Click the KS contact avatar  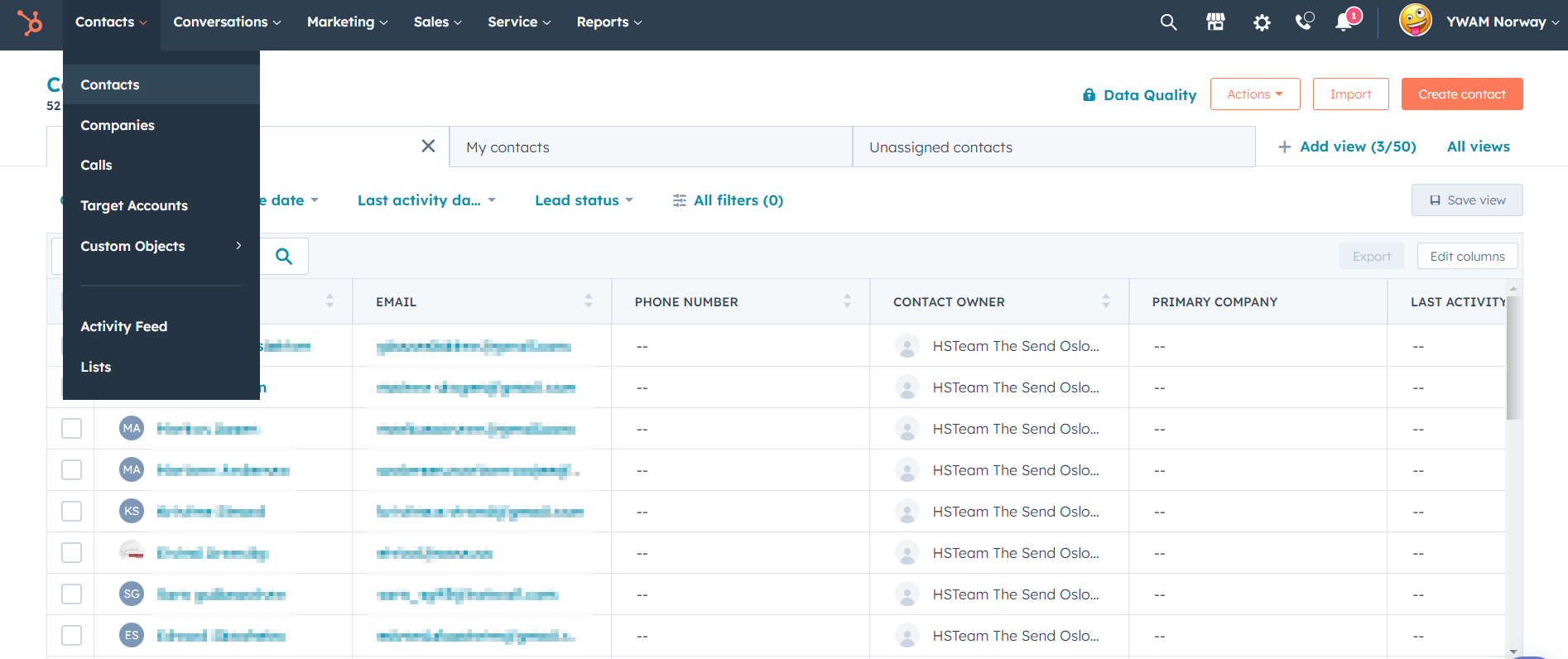(x=132, y=511)
